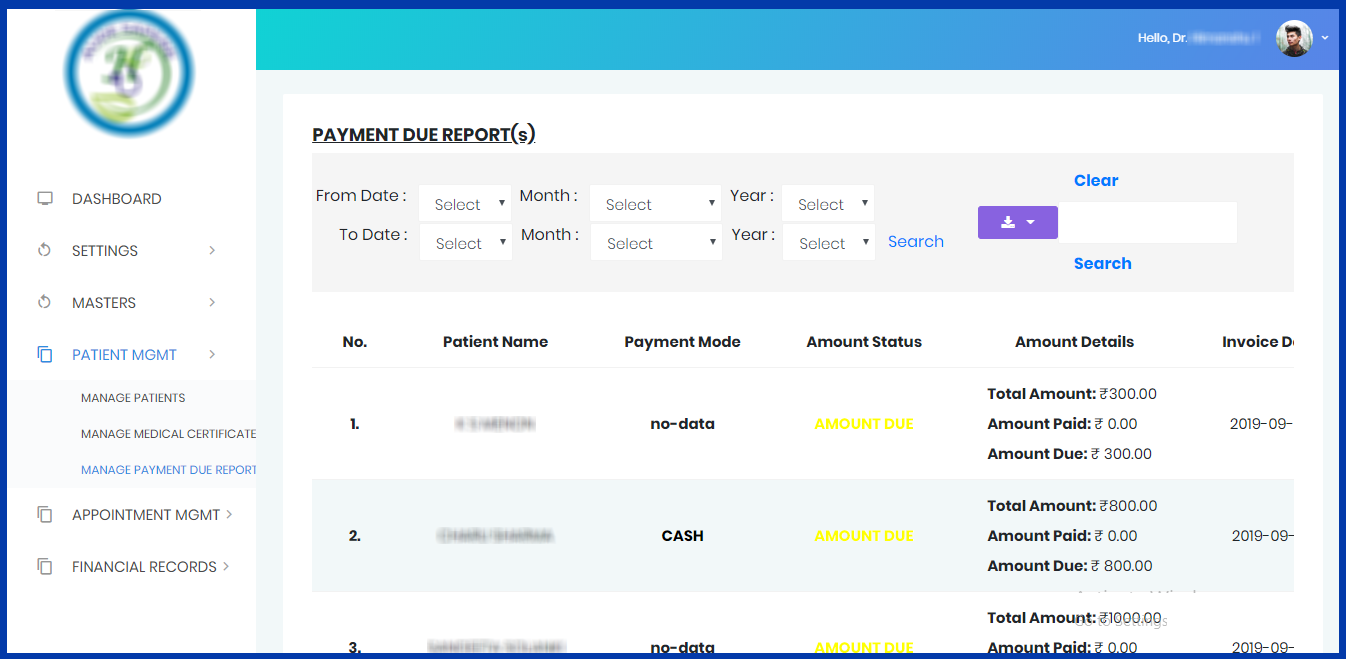Click "Amount Paid: ₹ 0.00" in row 1
Screen dimensions: 1346x659
(1062, 424)
